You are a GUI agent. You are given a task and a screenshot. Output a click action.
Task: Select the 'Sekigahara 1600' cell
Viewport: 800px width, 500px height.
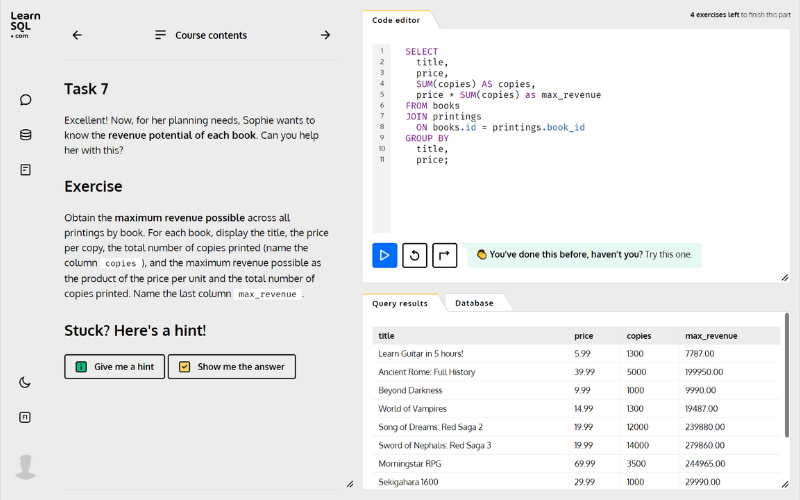click(408, 482)
